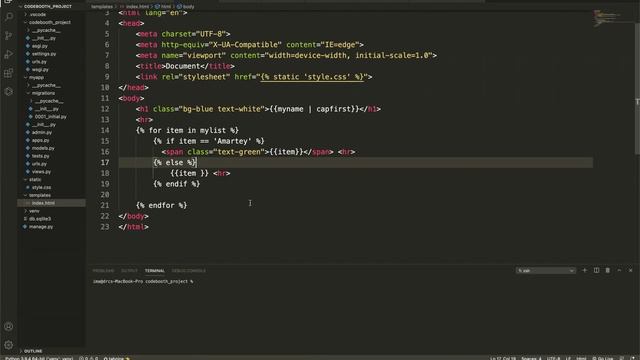The width and height of the screenshot is (640, 360).
Task: Open admin.py file
Action: (x=42, y=132)
